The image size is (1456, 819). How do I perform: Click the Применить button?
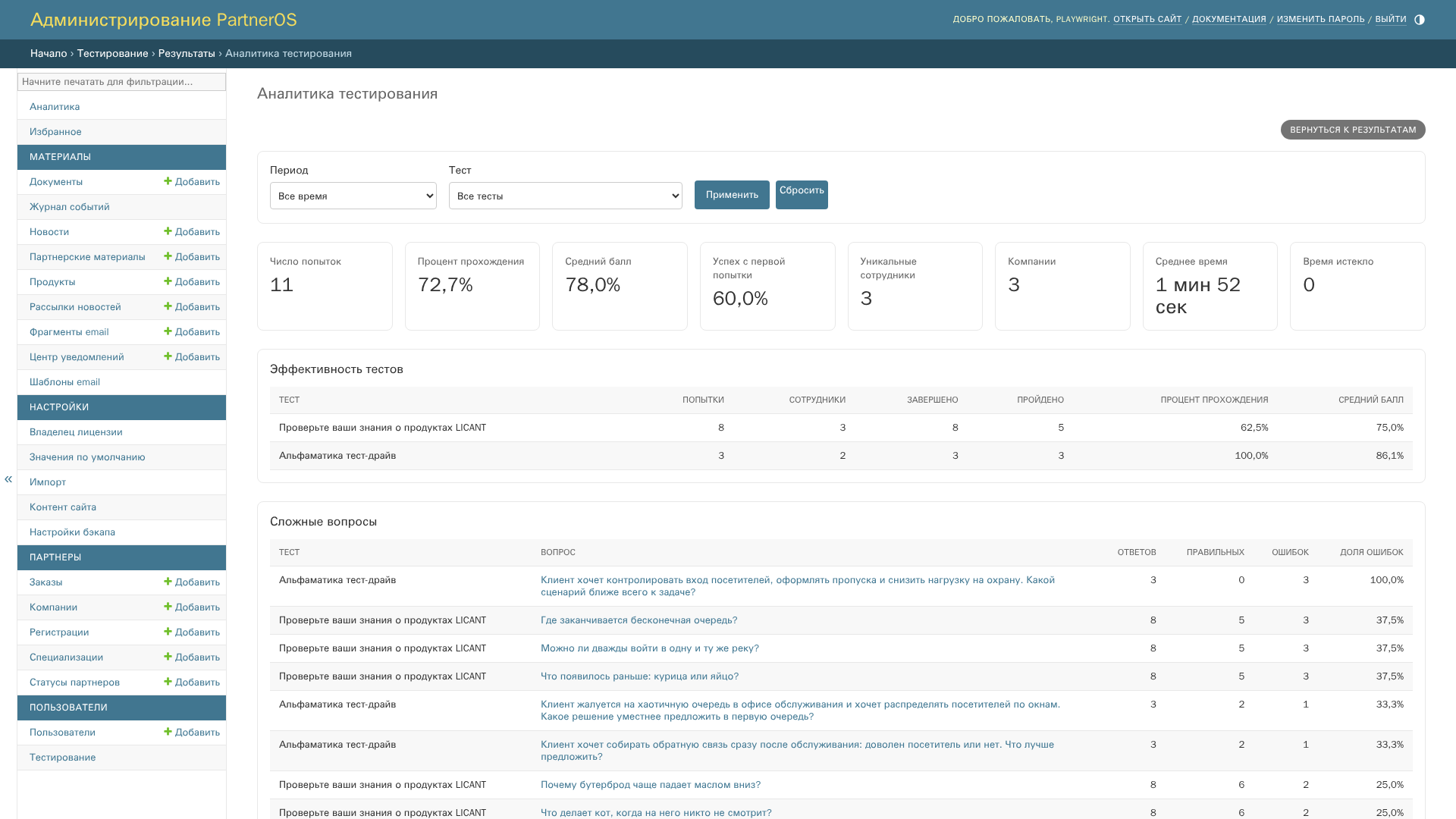pyautogui.click(x=732, y=195)
